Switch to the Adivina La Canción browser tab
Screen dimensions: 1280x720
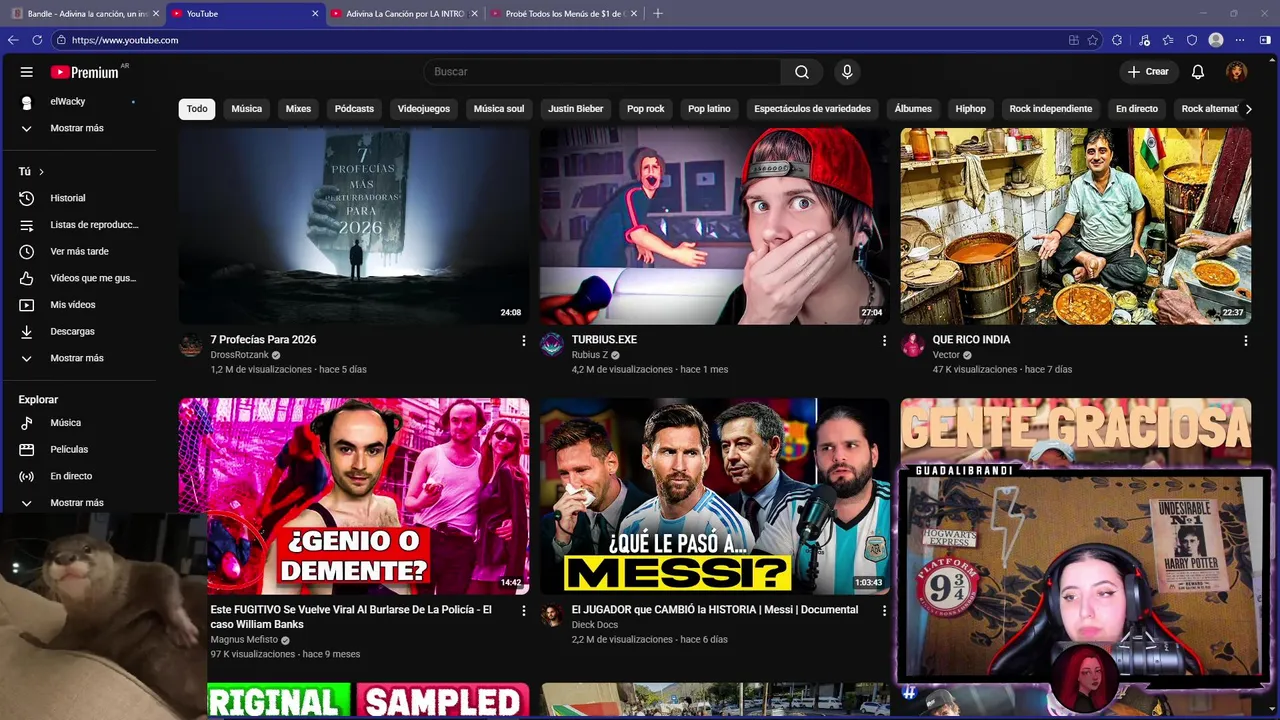click(x=404, y=14)
